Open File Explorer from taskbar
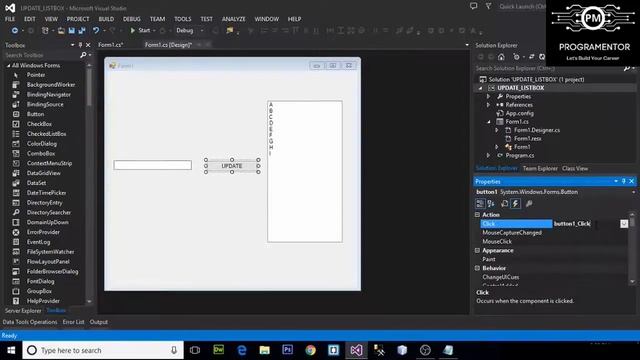Image resolution: width=640 pixels, height=360 pixels. (x=264, y=350)
